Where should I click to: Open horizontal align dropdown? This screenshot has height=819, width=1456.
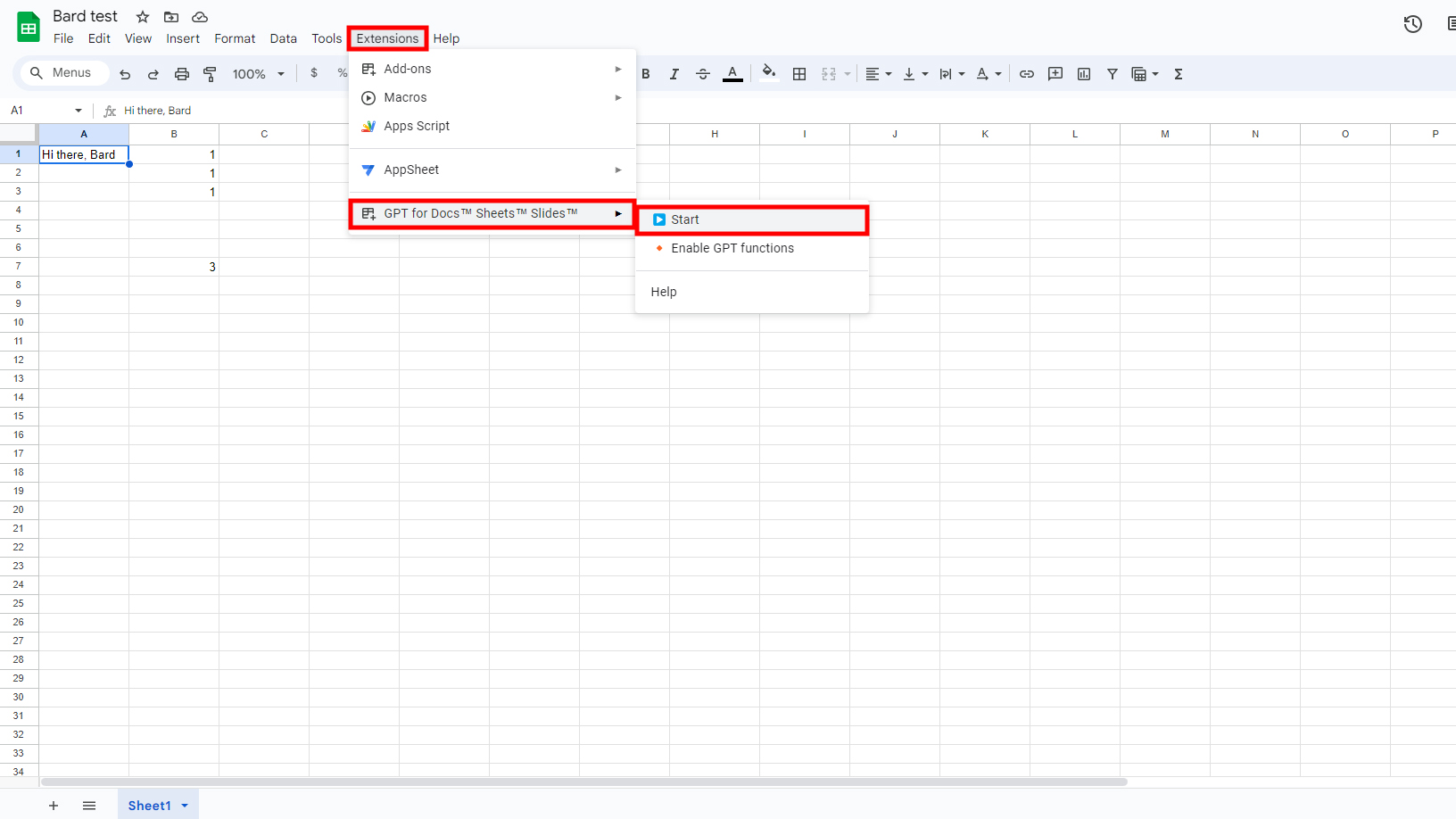pyautogui.click(x=879, y=74)
